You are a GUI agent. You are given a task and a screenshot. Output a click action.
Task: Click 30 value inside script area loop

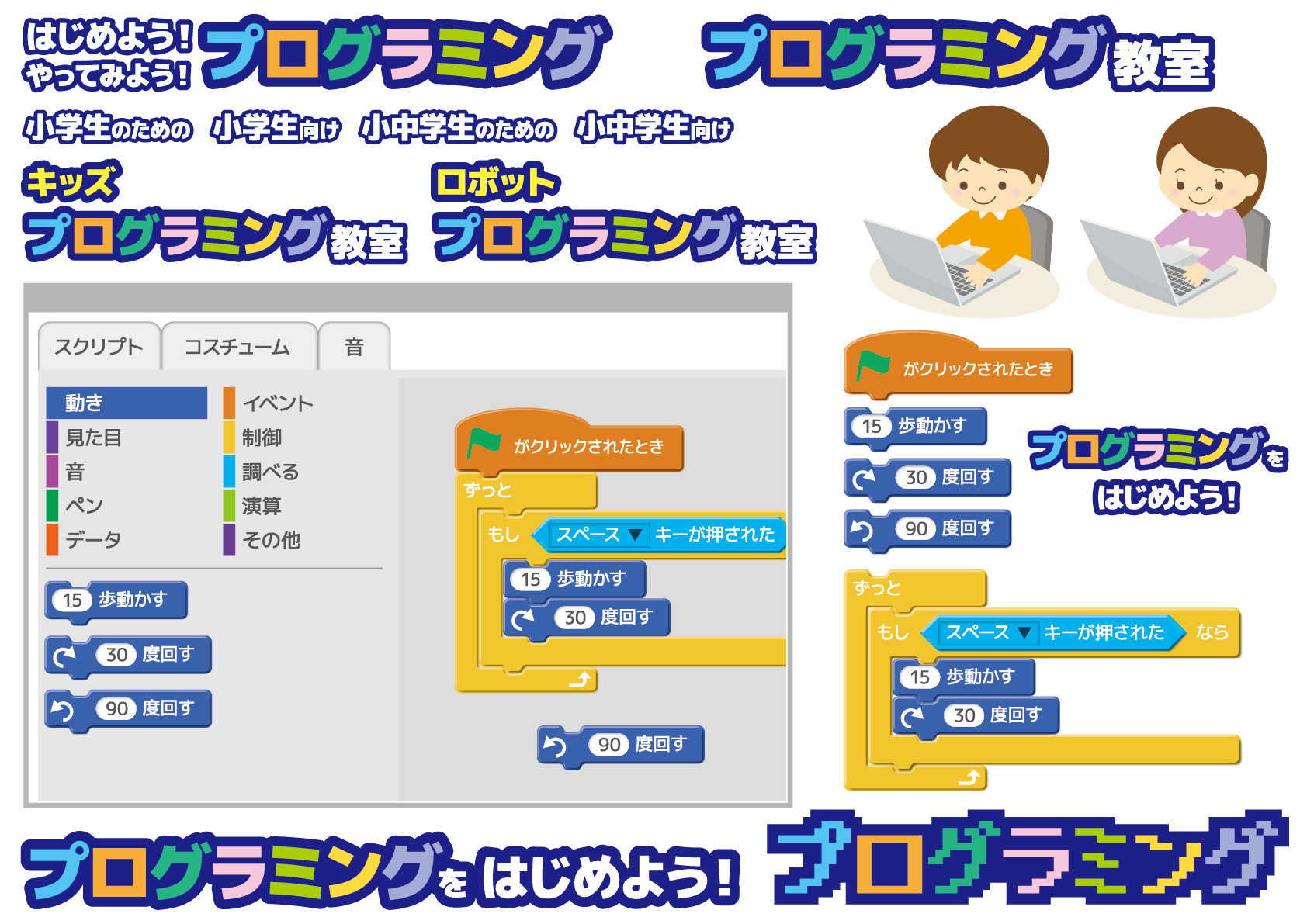point(575,618)
